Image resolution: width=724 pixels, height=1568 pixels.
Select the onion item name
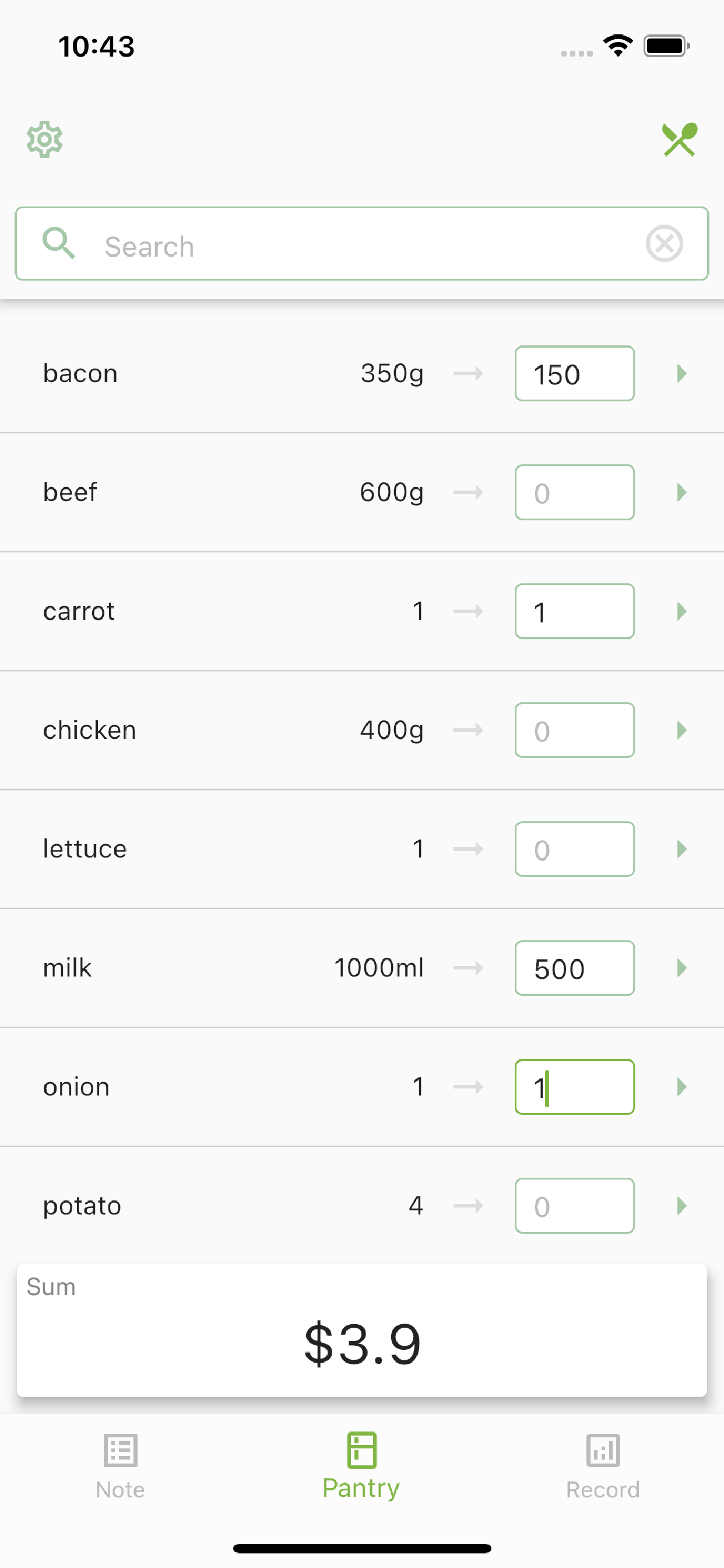pos(76,1087)
